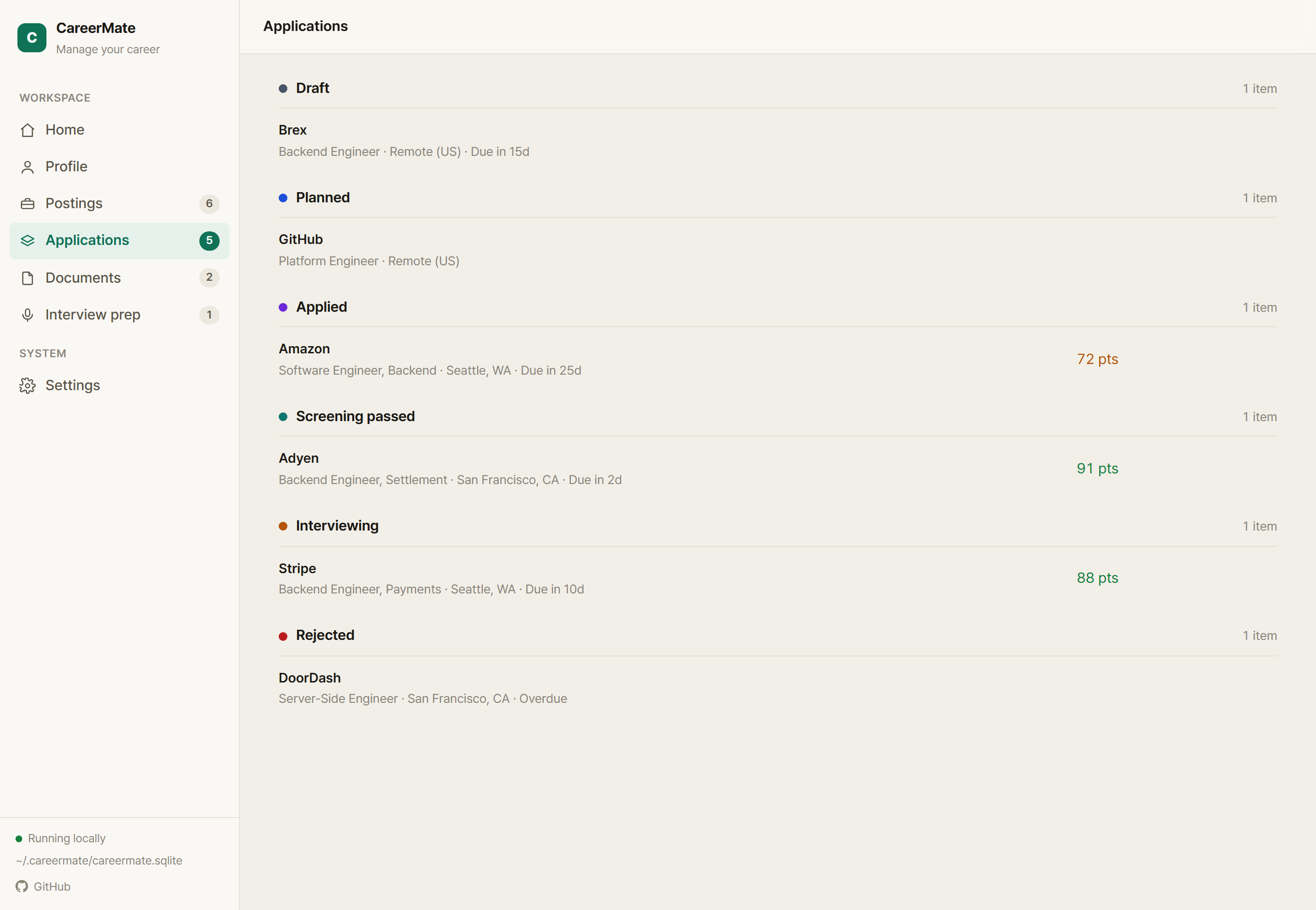This screenshot has height=910, width=1316.
Task: Click 'Platform Engineer · Remote (US)' subtitle
Action: [369, 261]
